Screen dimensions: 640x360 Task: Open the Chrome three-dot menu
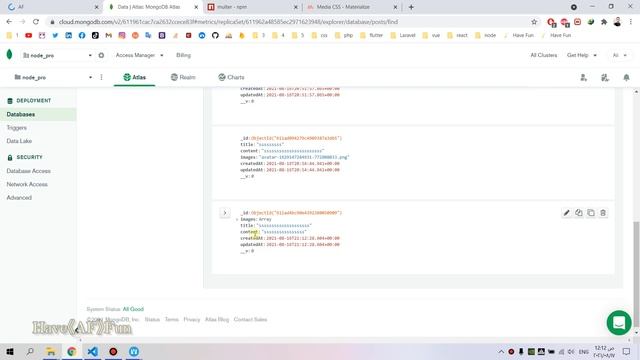click(631, 22)
